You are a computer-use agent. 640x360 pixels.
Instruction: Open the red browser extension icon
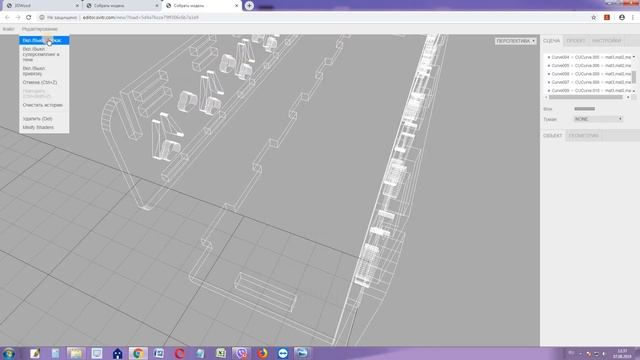(607, 18)
